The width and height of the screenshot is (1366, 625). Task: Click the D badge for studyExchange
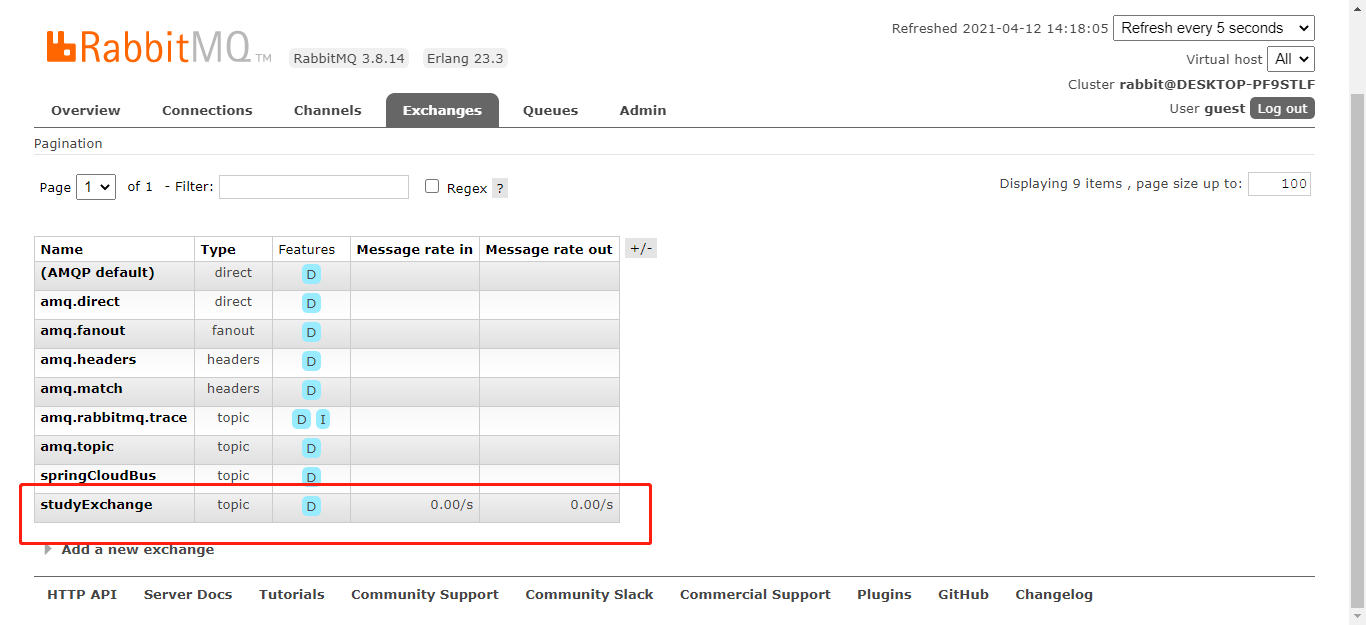pos(311,506)
